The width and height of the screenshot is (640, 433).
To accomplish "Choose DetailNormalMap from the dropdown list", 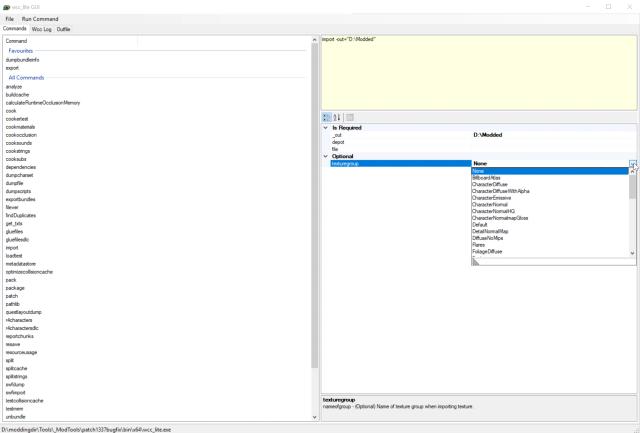I will [x=550, y=231].
